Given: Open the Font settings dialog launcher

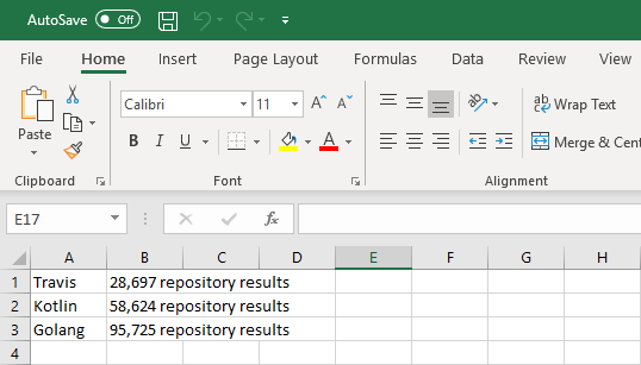Looking at the screenshot, I should (x=355, y=181).
